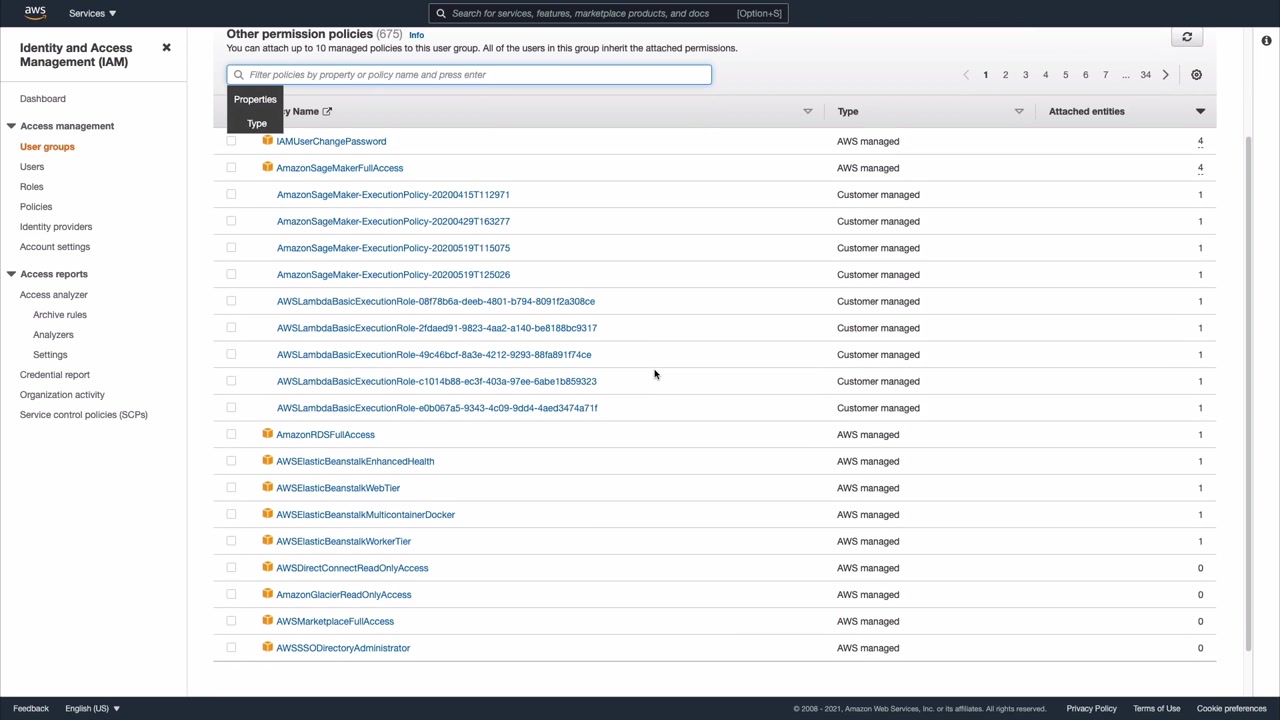
Task: Open the IAMUserChangePassword policy link
Action: (x=331, y=141)
